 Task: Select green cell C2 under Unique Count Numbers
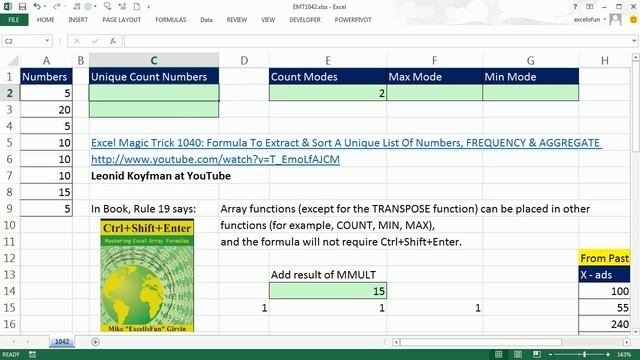154,93
